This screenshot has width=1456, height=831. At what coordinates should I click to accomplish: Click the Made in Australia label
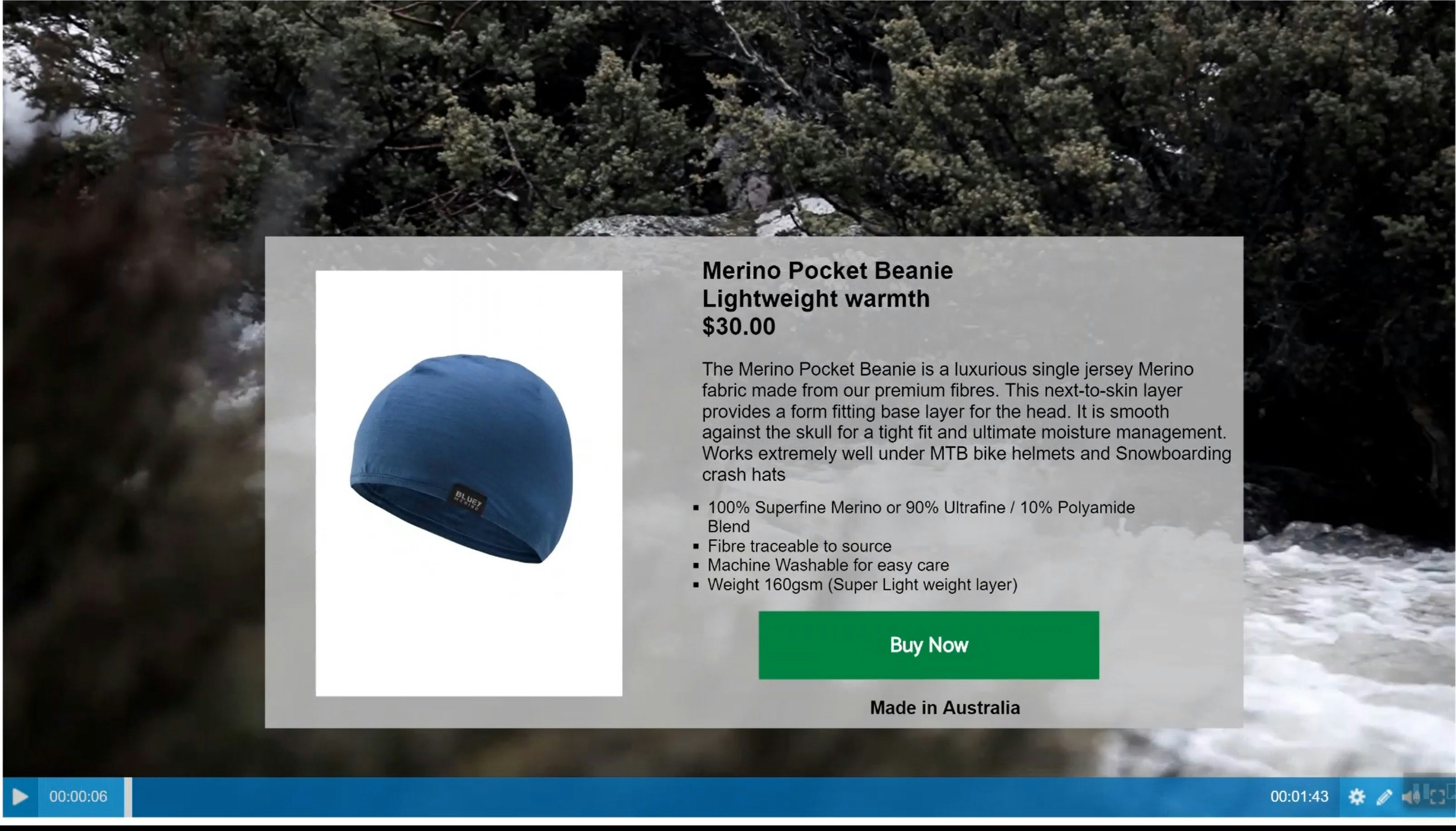(944, 708)
